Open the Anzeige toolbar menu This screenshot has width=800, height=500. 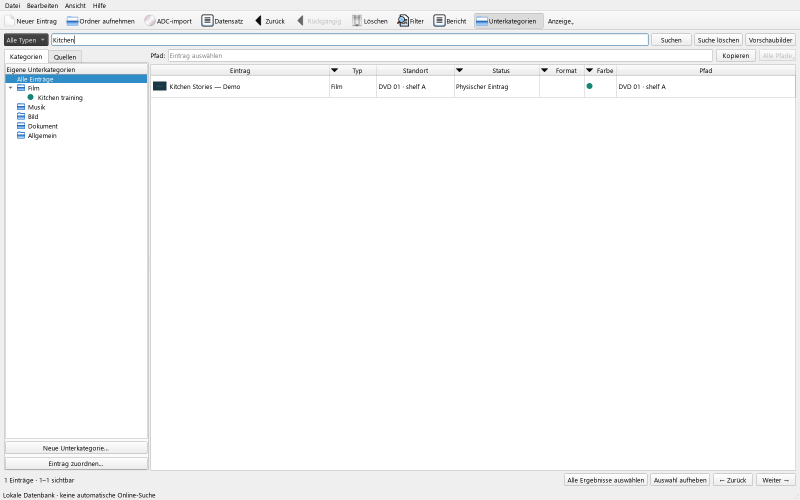click(x=561, y=21)
